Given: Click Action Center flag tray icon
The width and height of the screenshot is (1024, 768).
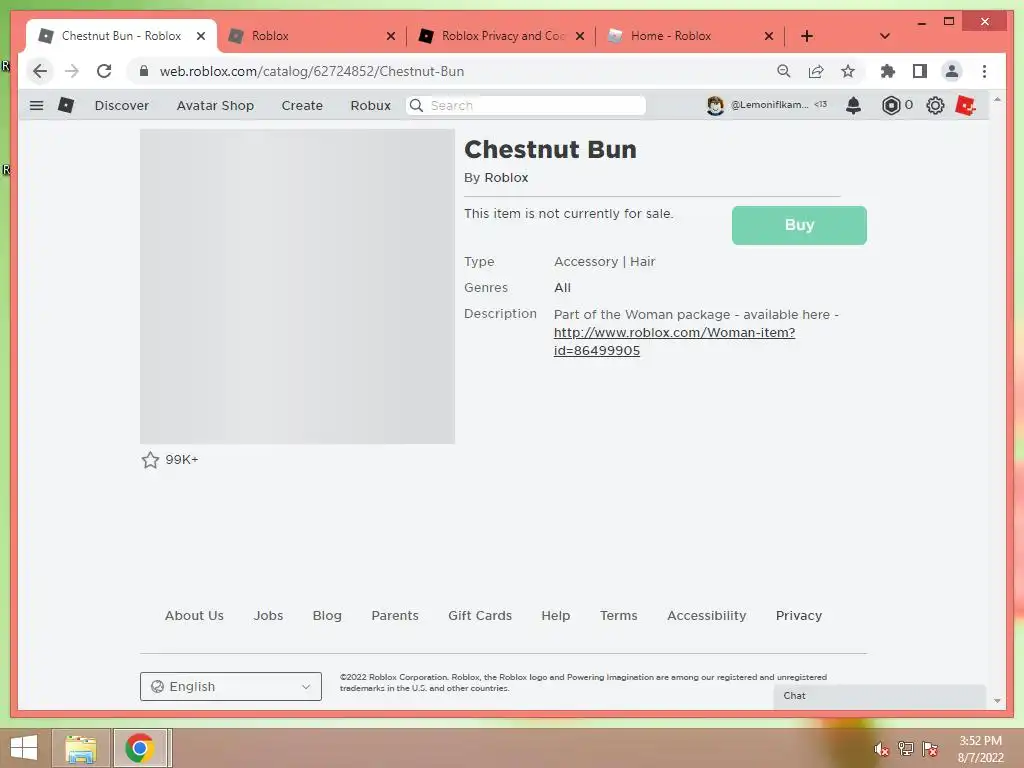Looking at the screenshot, I should 930,749.
